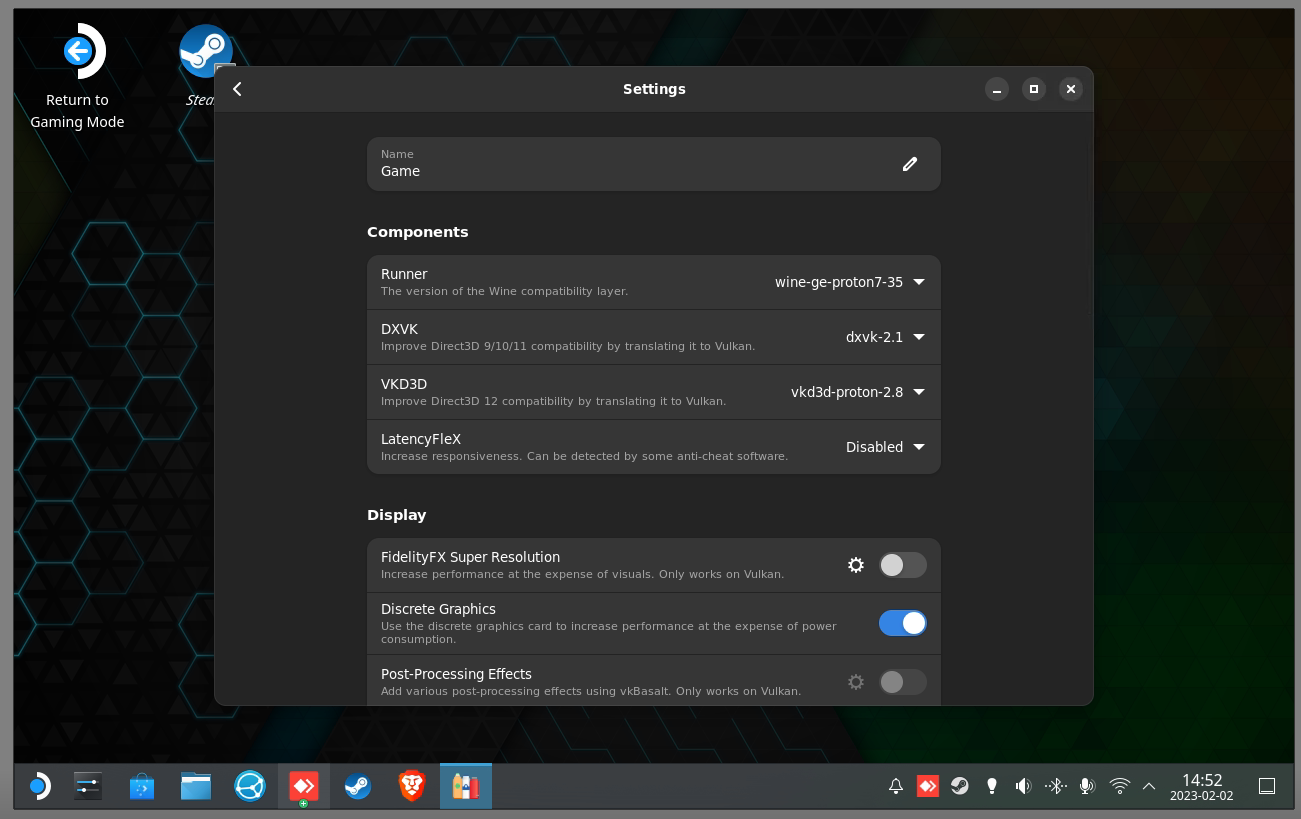This screenshot has width=1301, height=819.
Task: Open the lightbulb tray indicator
Action: pos(991,786)
